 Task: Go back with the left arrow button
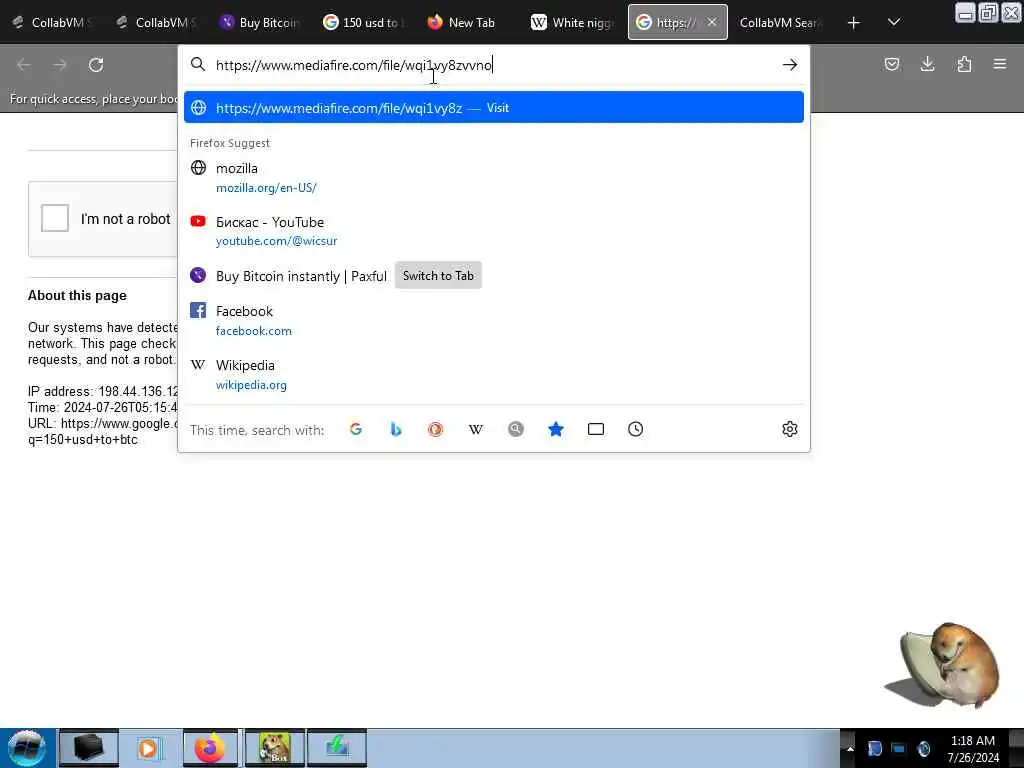coord(24,65)
